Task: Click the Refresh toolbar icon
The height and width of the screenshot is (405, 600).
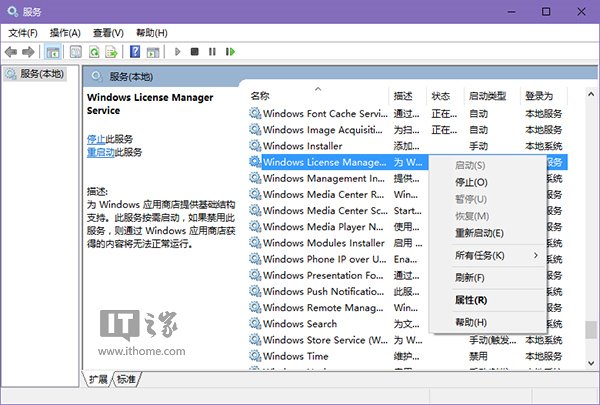Action: click(93, 51)
